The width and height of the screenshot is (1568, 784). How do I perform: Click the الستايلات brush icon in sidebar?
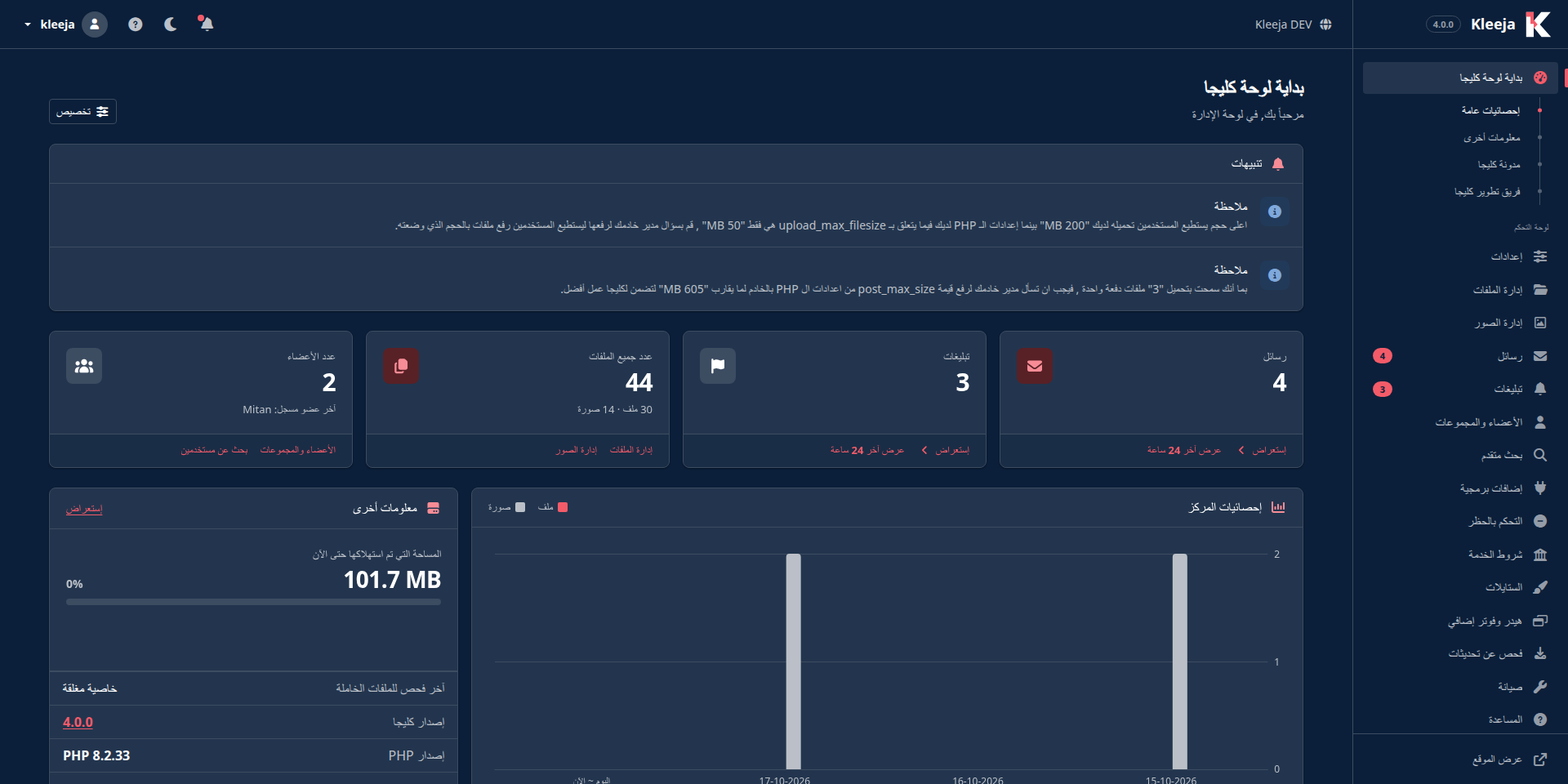click(1540, 587)
